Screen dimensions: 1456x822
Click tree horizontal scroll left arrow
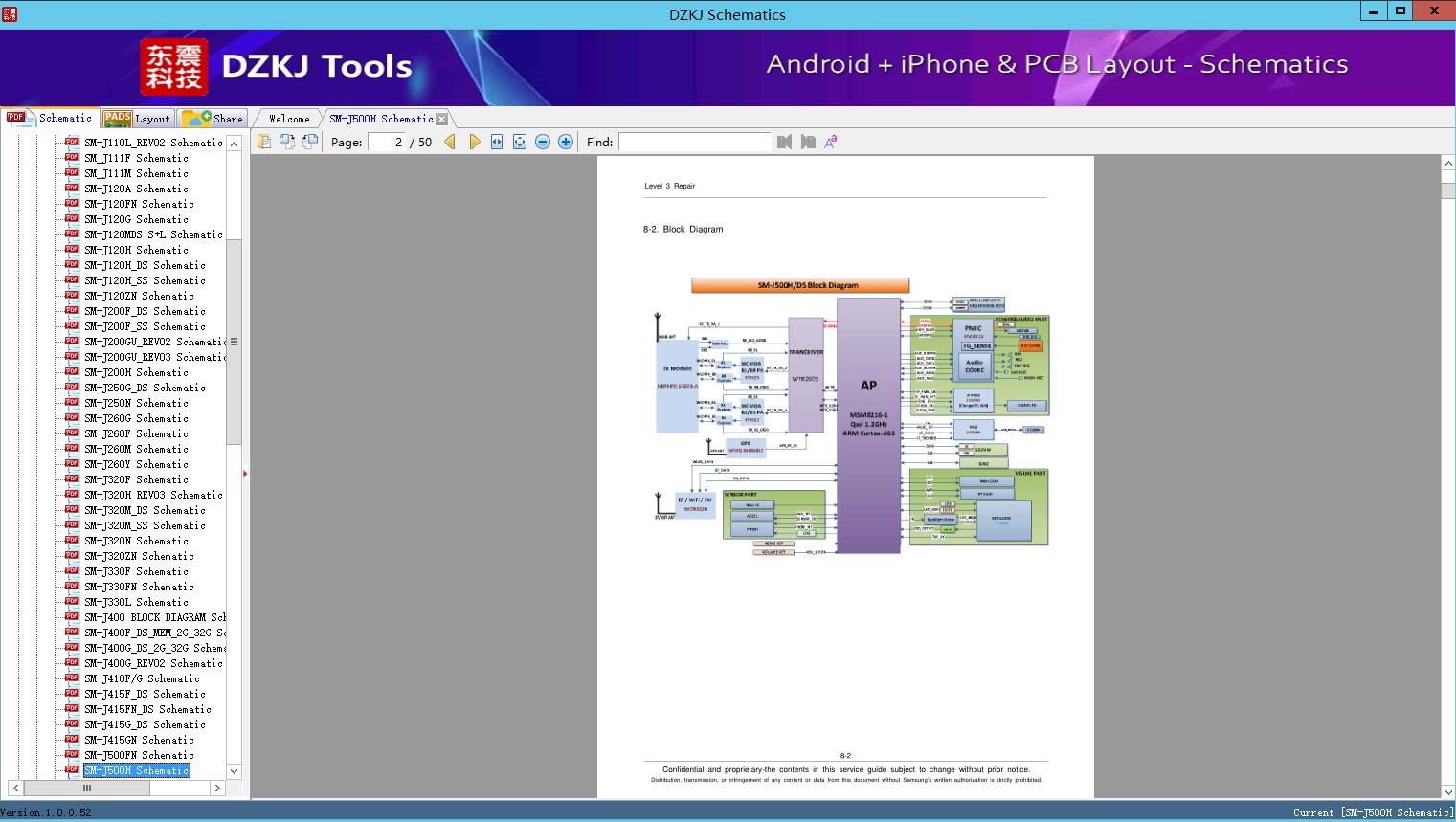tap(15, 788)
